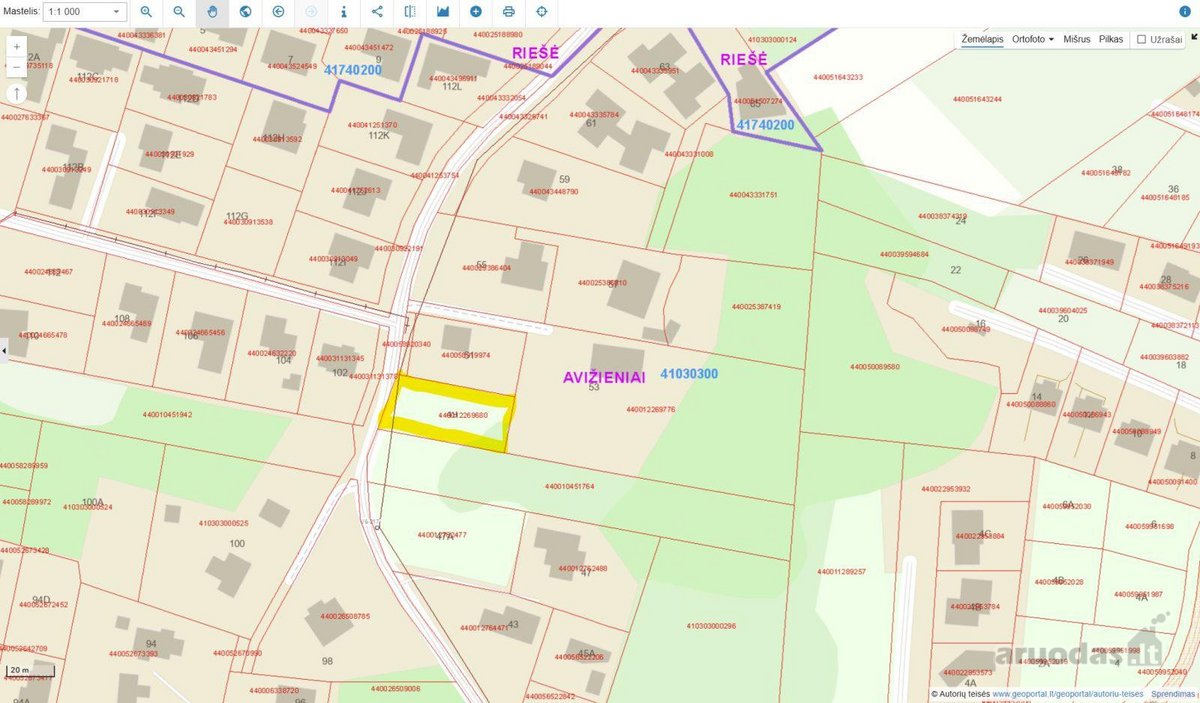Open the map compare swipe tool
The height and width of the screenshot is (703, 1200).
pyautogui.click(x=410, y=12)
